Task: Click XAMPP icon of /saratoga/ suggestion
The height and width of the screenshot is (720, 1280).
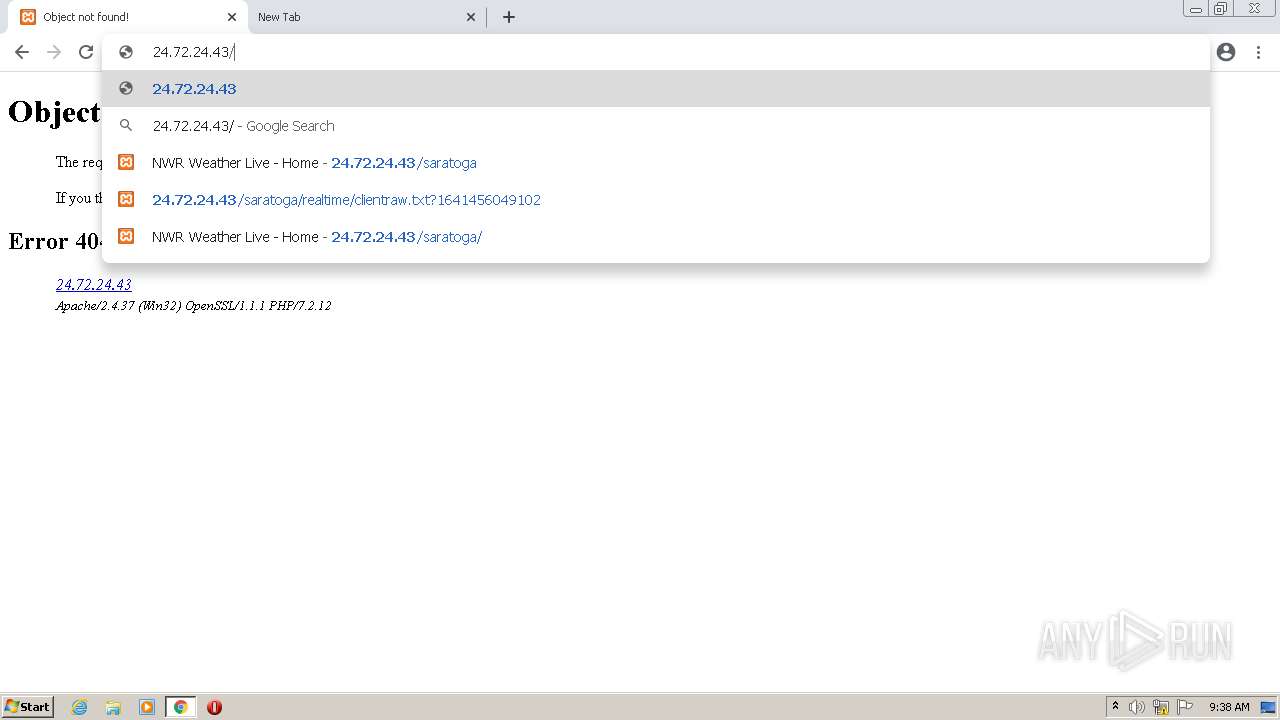Action: tap(126, 237)
